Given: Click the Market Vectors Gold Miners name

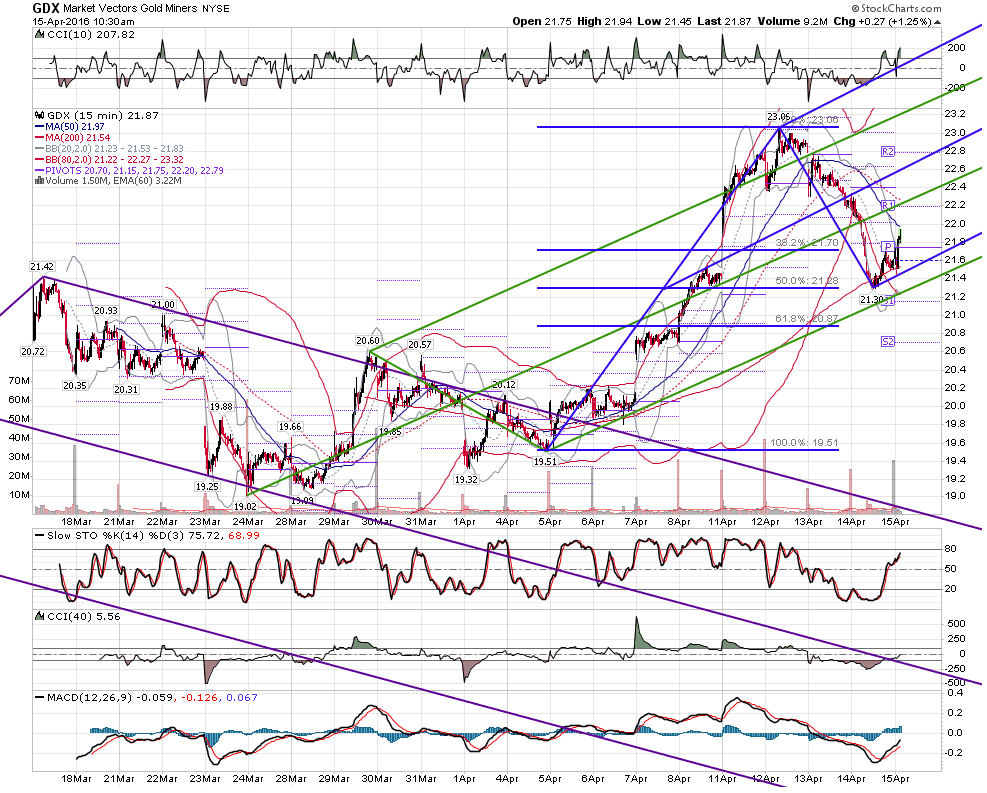Looking at the screenshot, I should coord(131,9).
